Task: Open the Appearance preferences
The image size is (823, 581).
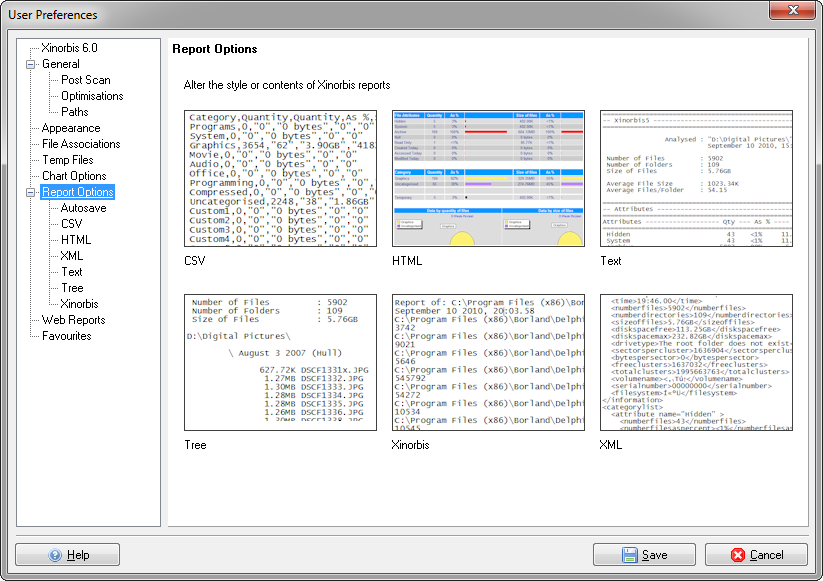Action: pyautogui.click(x=71, y=128)
